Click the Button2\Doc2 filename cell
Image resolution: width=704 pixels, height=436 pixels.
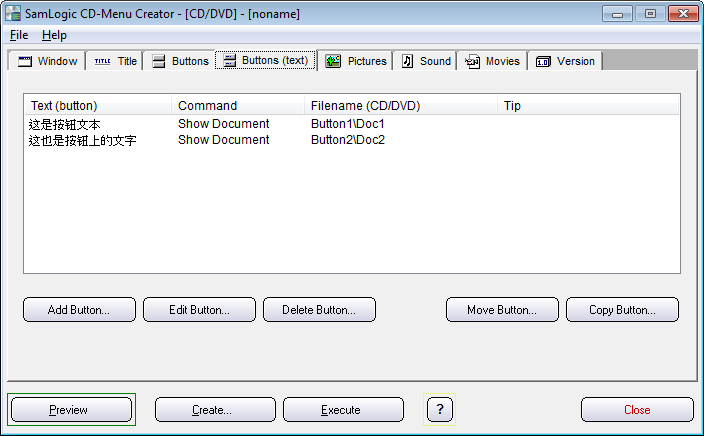coord(348,140)
